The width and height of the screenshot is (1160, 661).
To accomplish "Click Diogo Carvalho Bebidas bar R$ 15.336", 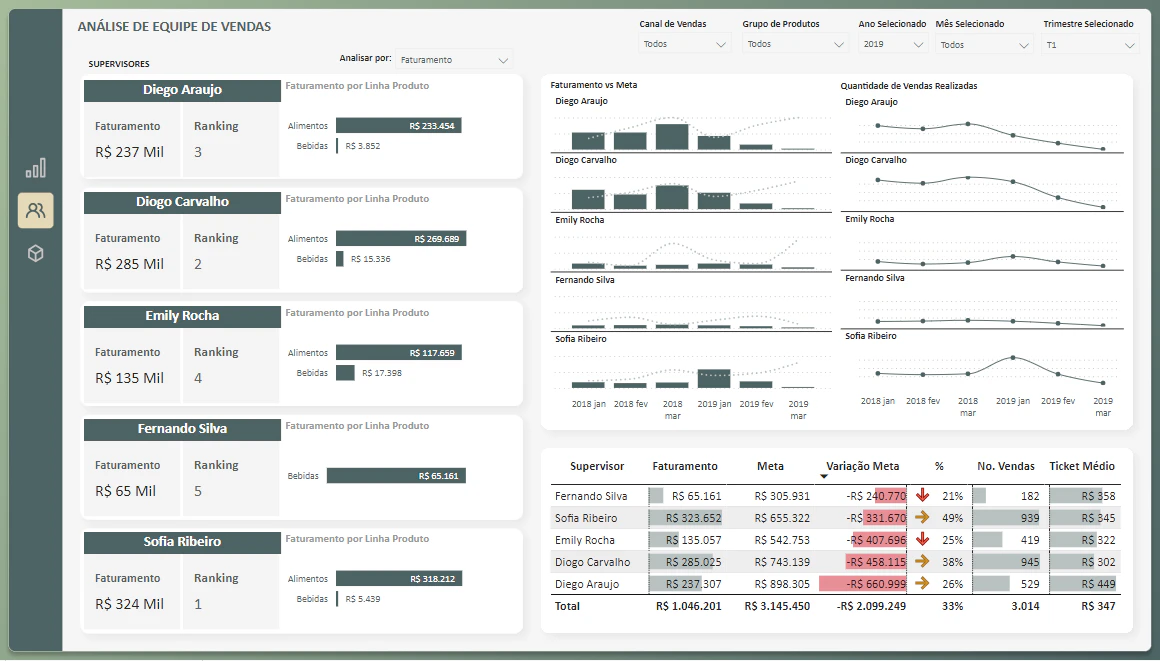I will (340, 259).
